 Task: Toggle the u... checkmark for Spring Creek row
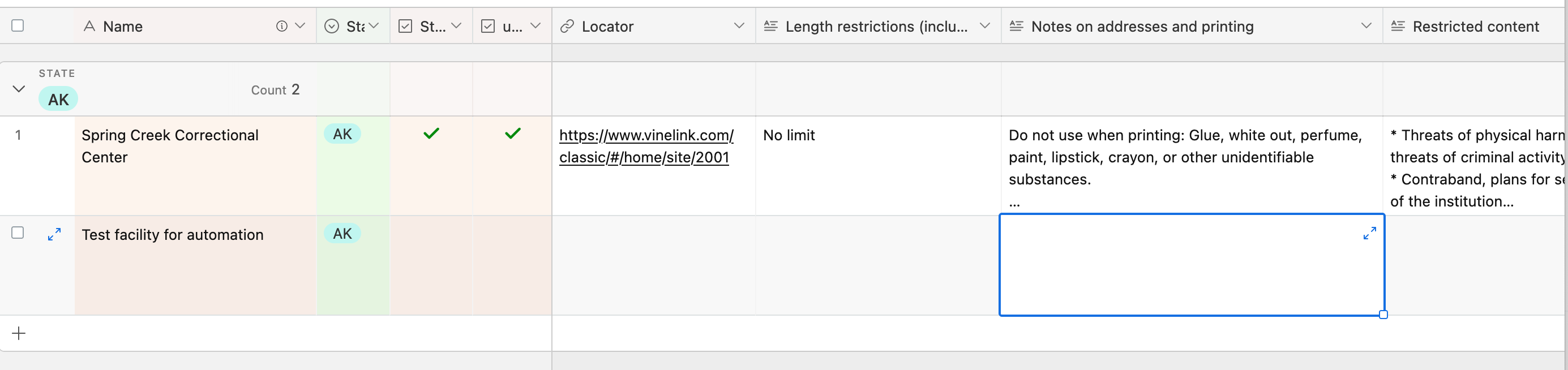[x=512, y=134]
